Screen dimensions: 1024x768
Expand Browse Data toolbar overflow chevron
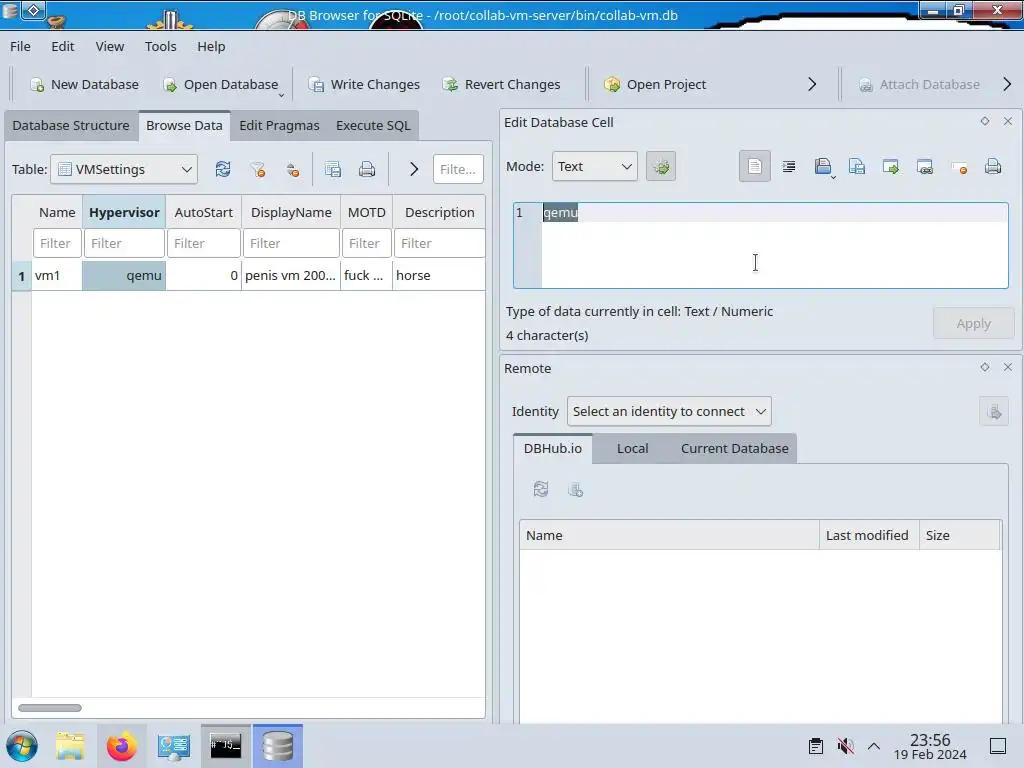click(x=413, y=169)
